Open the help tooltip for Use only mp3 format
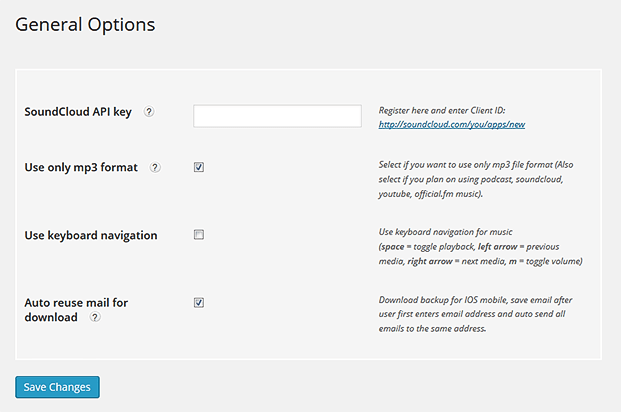621x412 pixels. 155,168
